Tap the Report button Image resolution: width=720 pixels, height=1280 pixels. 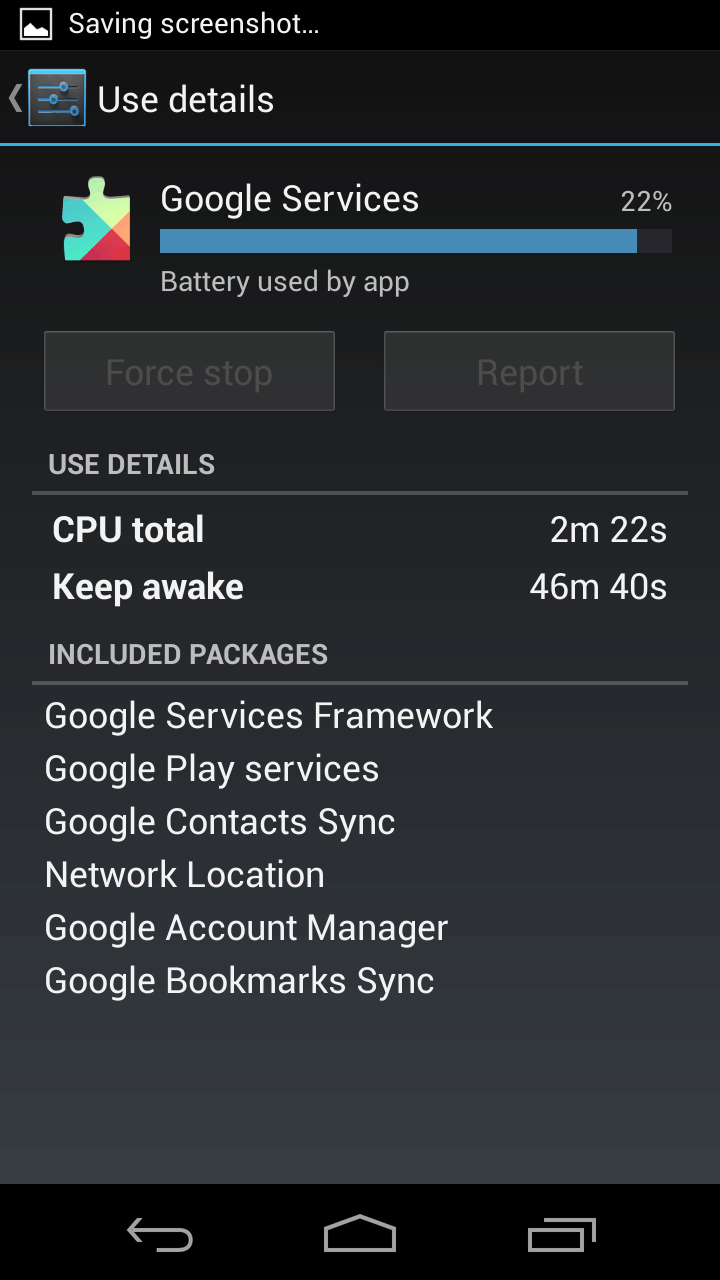[529, 372]
